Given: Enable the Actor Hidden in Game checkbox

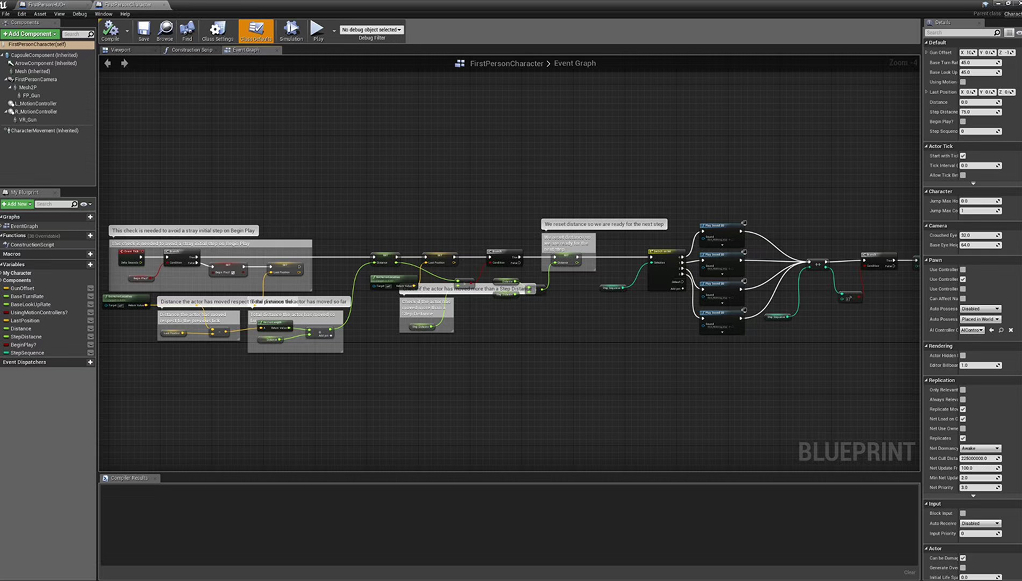Looking at the screenshot, I should (x=963, y=355).
